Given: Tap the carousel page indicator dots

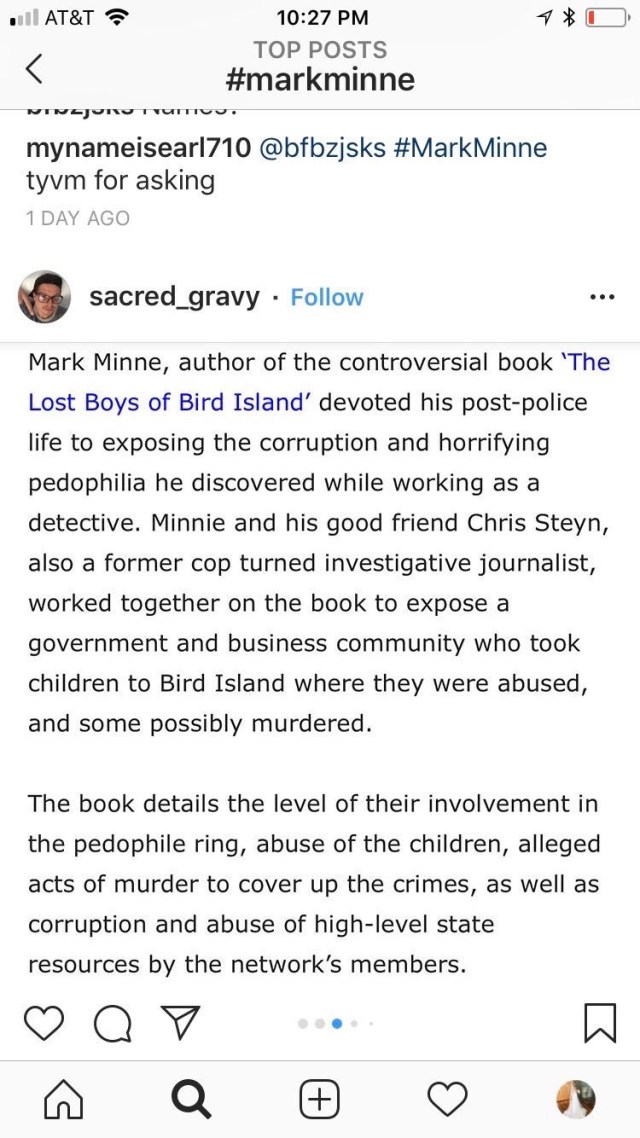Looking at the screenshot, I should [x=335, y=1023].
